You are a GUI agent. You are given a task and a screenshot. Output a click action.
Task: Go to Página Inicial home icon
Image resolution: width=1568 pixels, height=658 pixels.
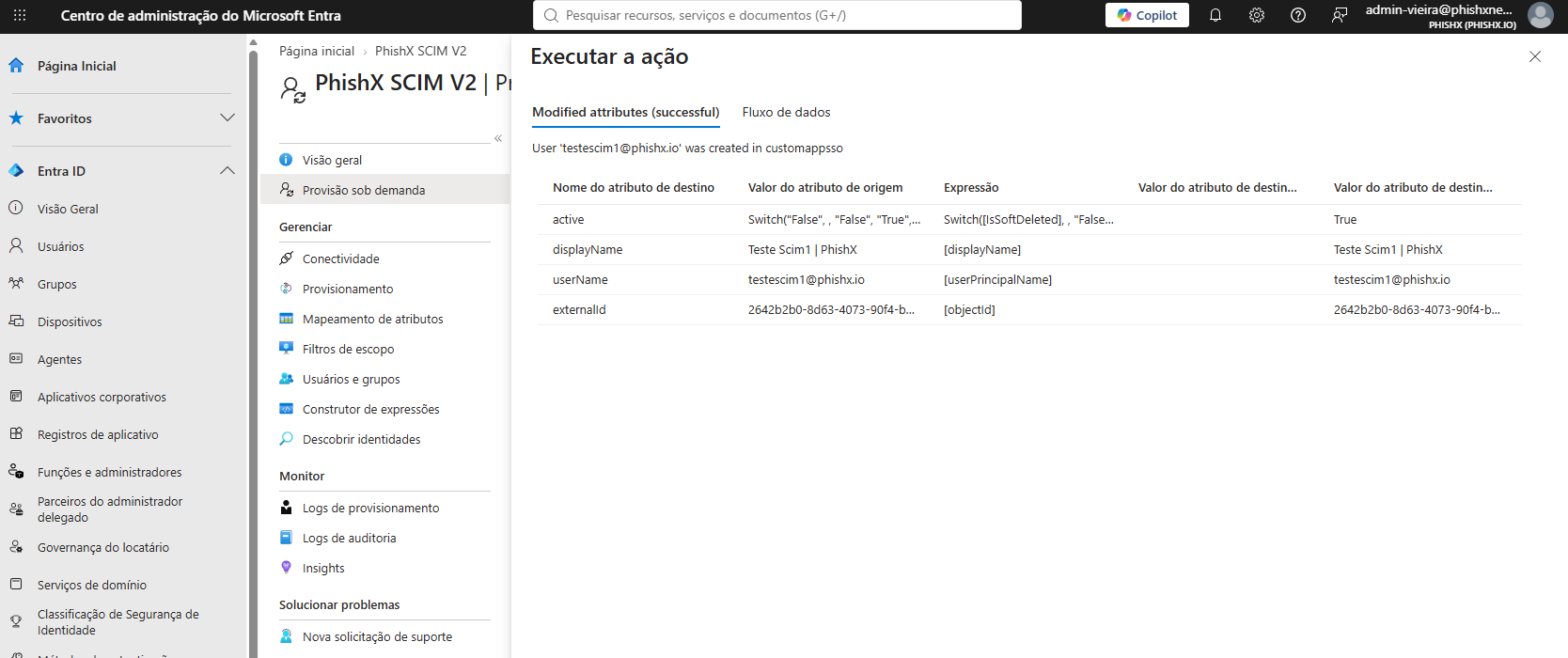pyautogui.click(x=16, y=66)
